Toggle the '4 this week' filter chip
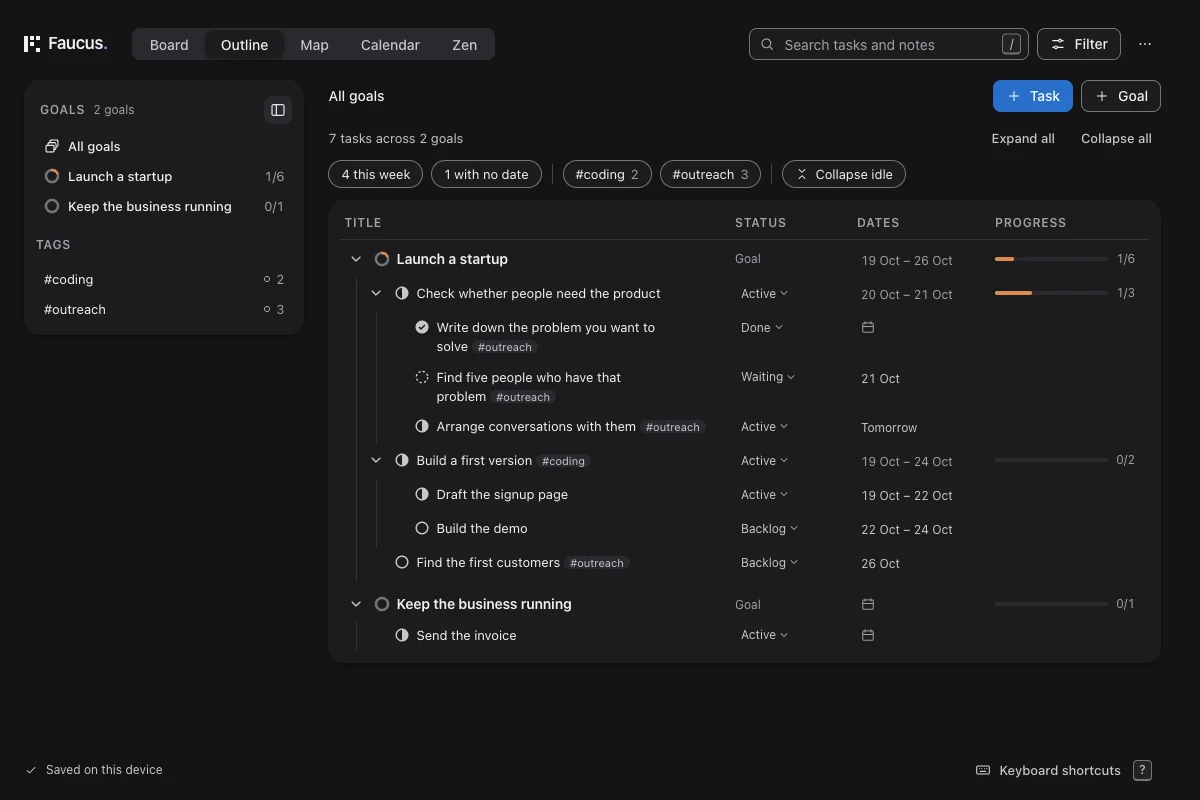This screenshot has width=1200, height=800. click(x=376, y=174)
